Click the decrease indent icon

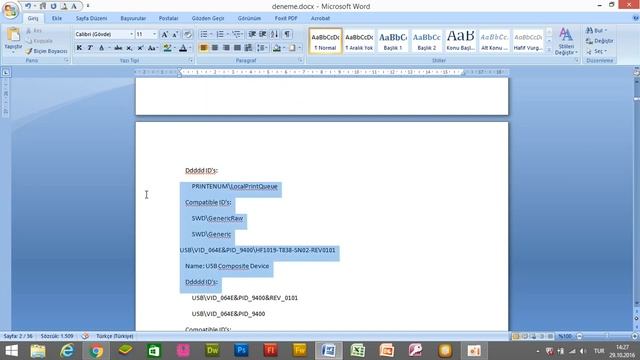pyautogui.click(x=252, y=34)
